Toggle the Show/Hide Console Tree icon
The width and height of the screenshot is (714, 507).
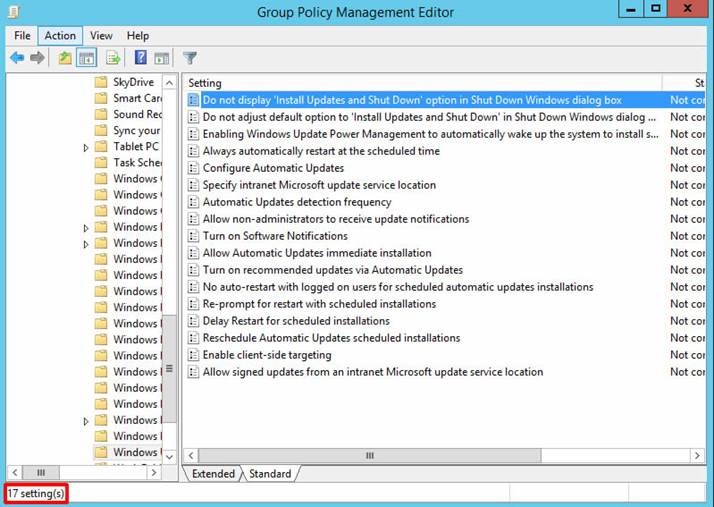[87, 58]
